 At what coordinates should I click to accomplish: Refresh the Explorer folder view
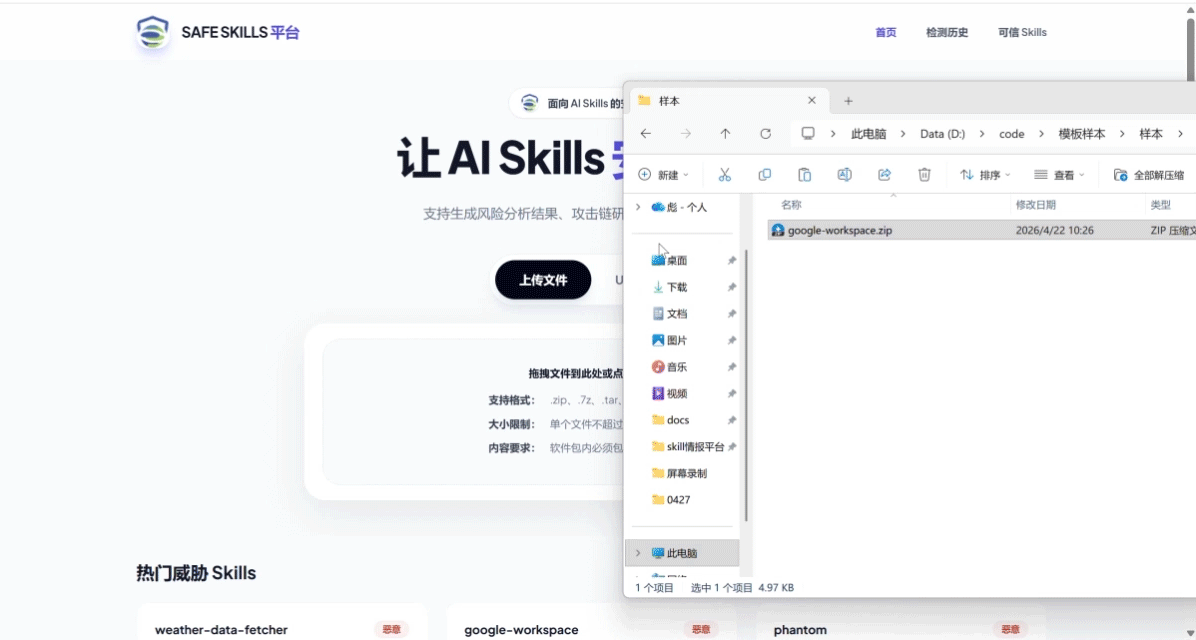point(765,134)
